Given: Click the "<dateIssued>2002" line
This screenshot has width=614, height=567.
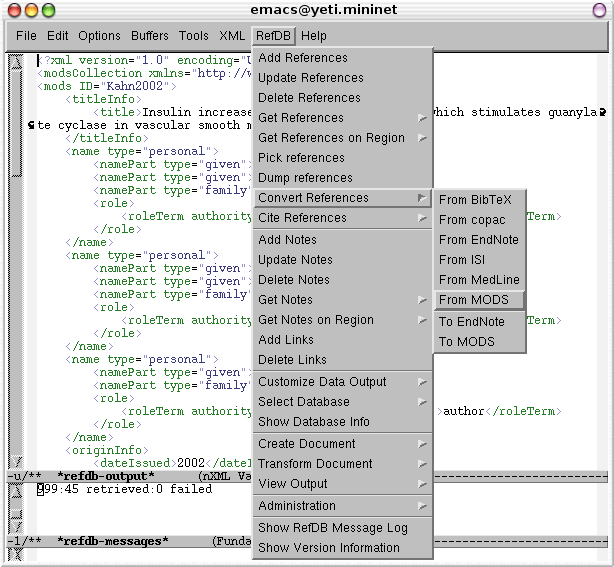Looking at the screenshot, I should tap(172, 463).
